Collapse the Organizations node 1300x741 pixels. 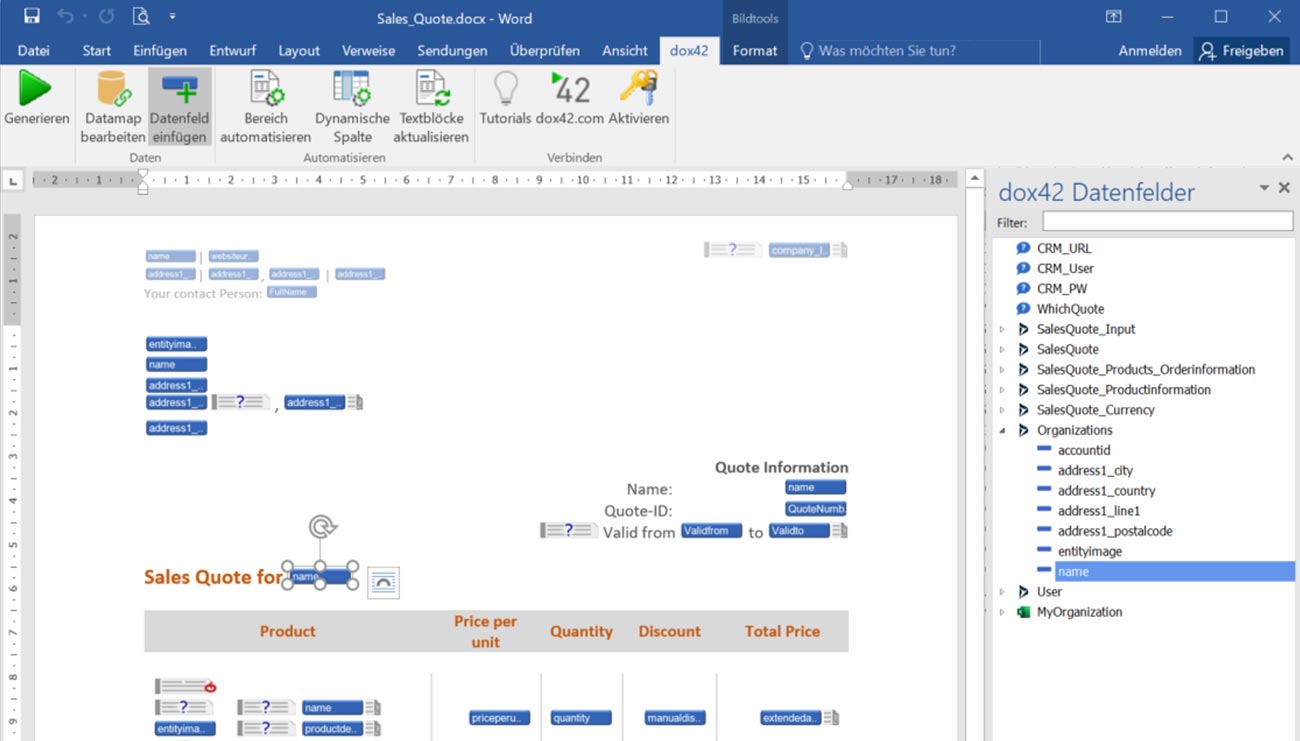(x=1002, y=430)
